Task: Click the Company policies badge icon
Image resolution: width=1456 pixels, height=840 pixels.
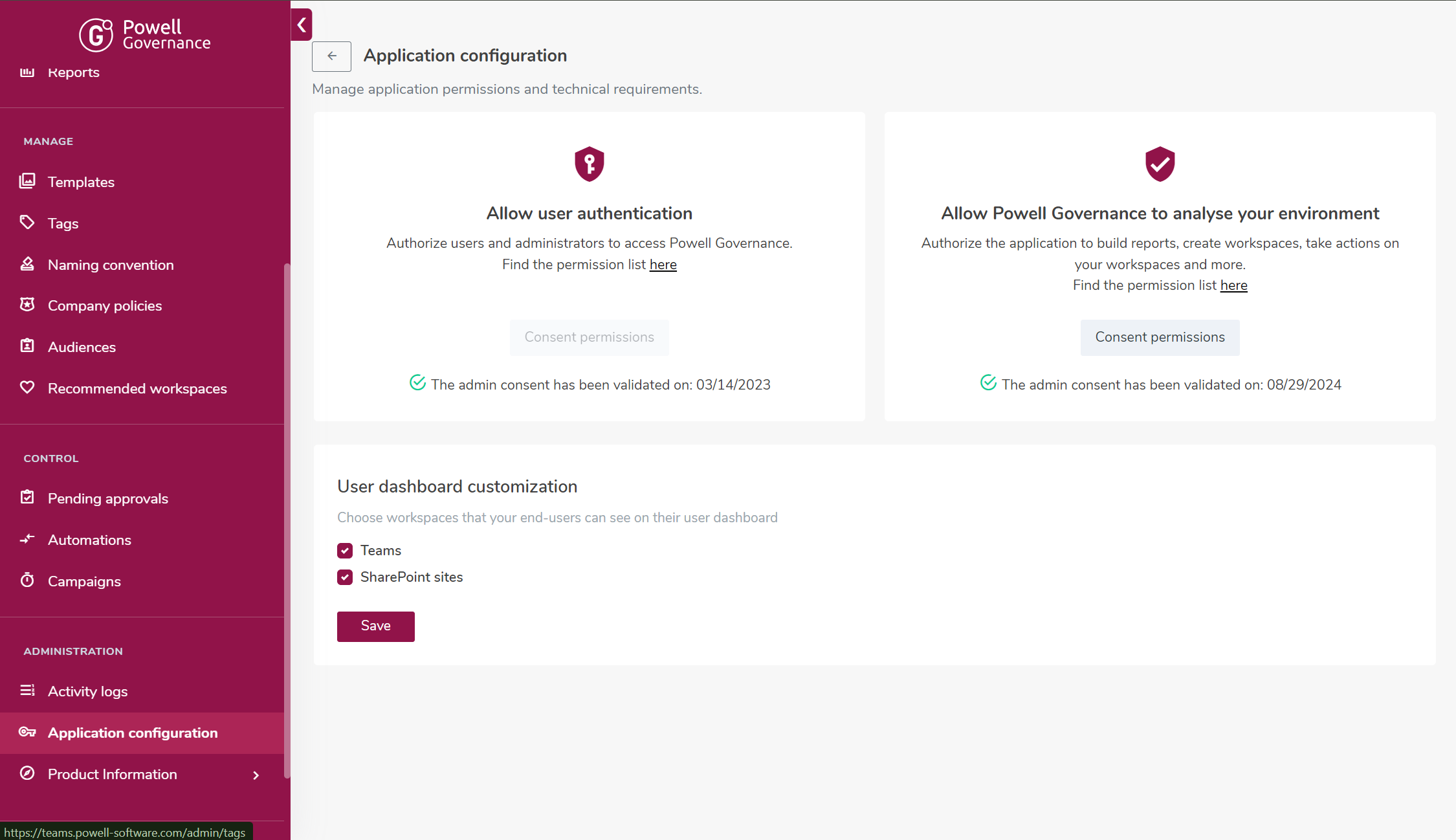Action: click(x=27, y=305)
